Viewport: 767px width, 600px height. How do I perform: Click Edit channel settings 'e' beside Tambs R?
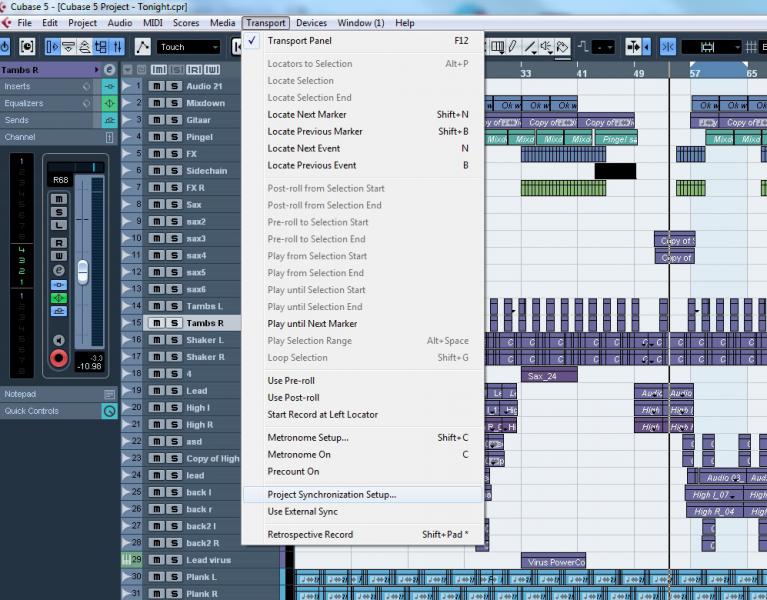[x=110, y=70]
